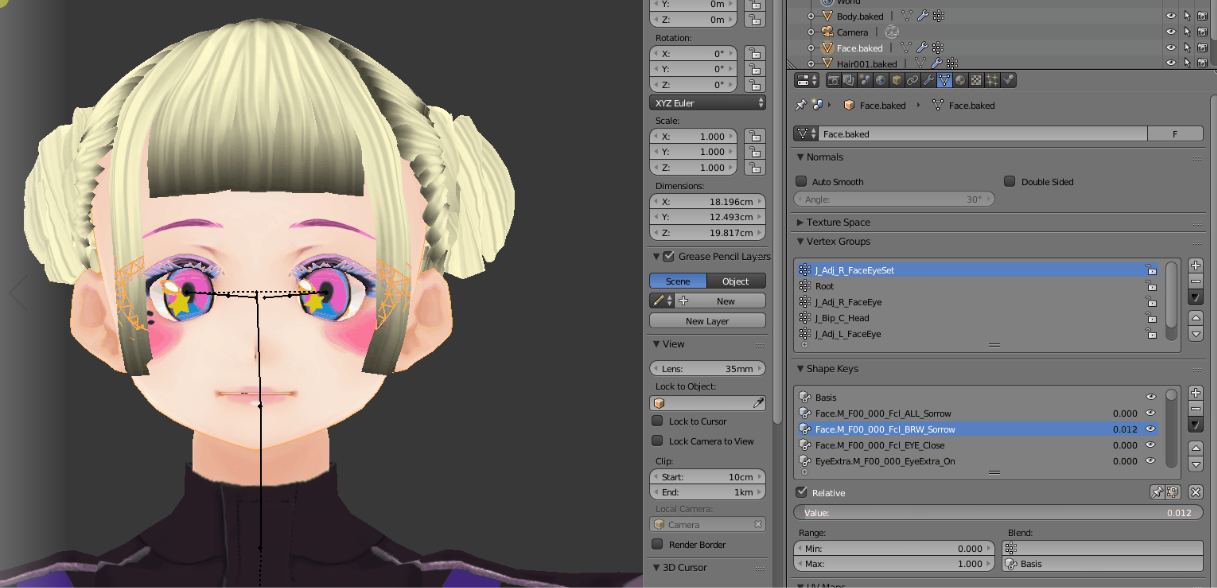Click the New Layer button
1217x588 pixels.
click(x=707, y=321)
